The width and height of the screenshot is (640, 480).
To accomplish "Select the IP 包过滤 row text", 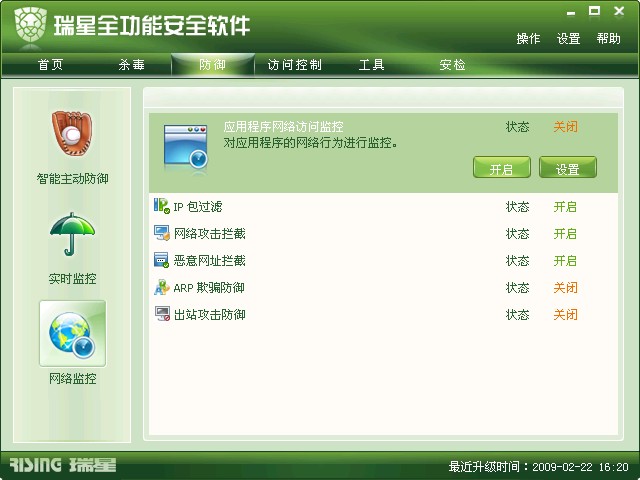I will (198, 207).
